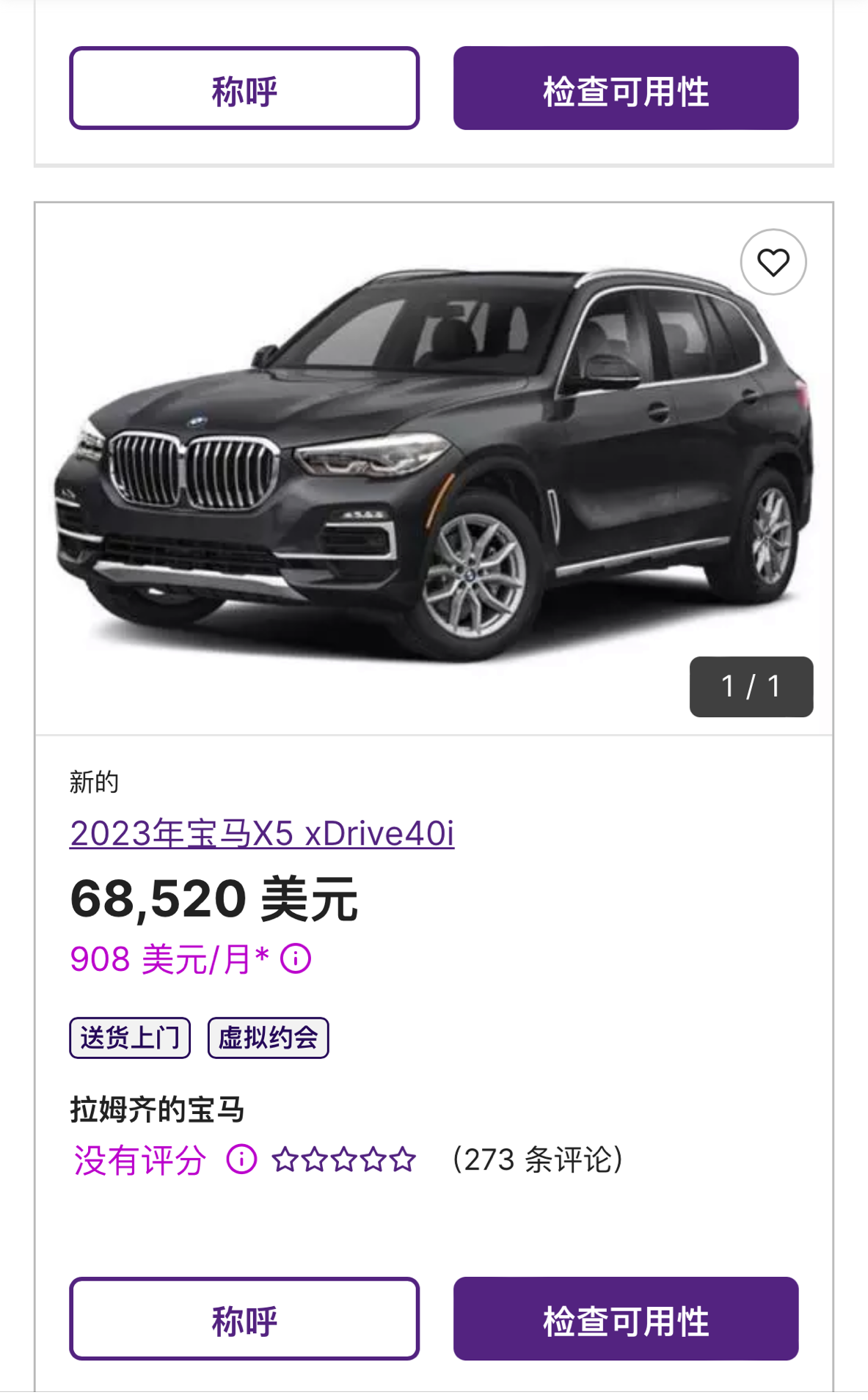Save BMW X5 with the heart icon
This screenshot has width=868, height=1400.
click(773, 262)
